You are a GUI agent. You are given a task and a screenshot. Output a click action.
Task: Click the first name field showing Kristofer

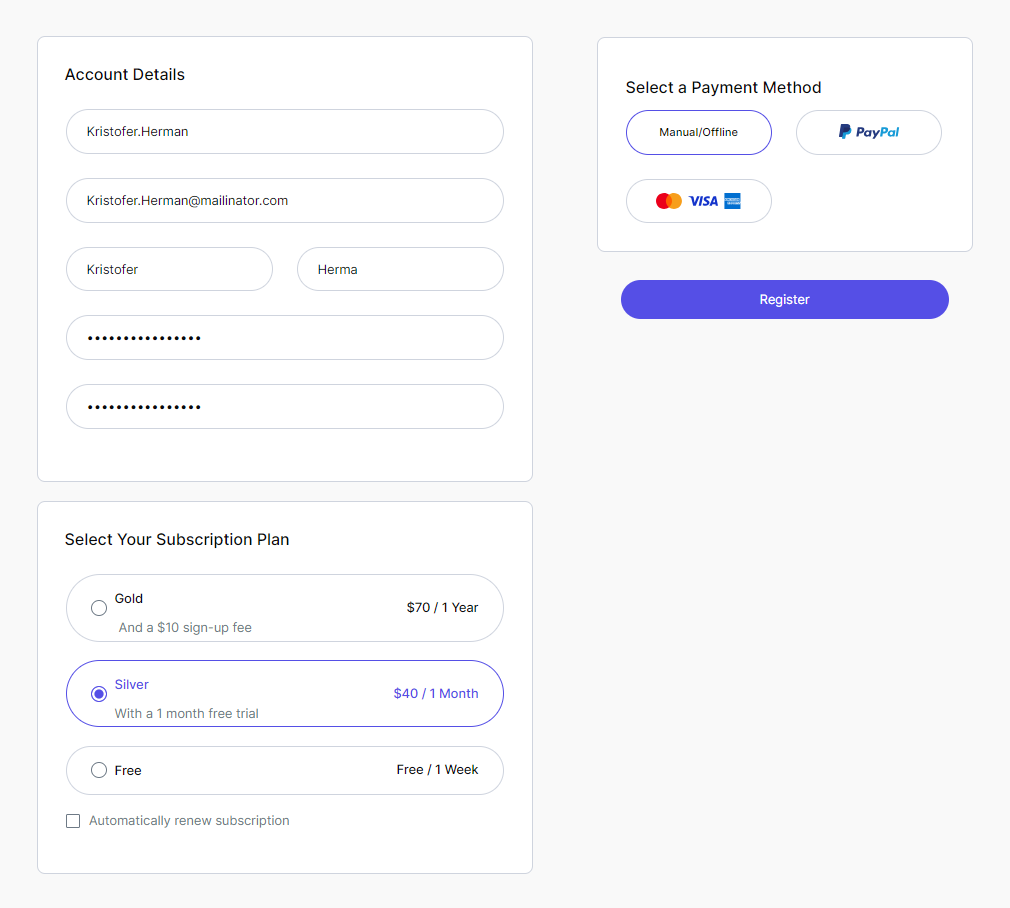coord(169,269)
